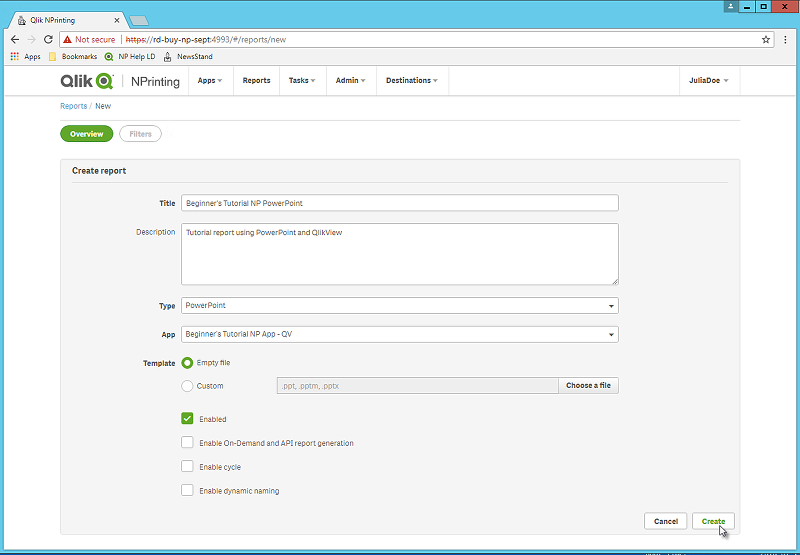The image size is (800, 555).
Task: Open the App dropdown list
Action: click(x=399, y=335)
